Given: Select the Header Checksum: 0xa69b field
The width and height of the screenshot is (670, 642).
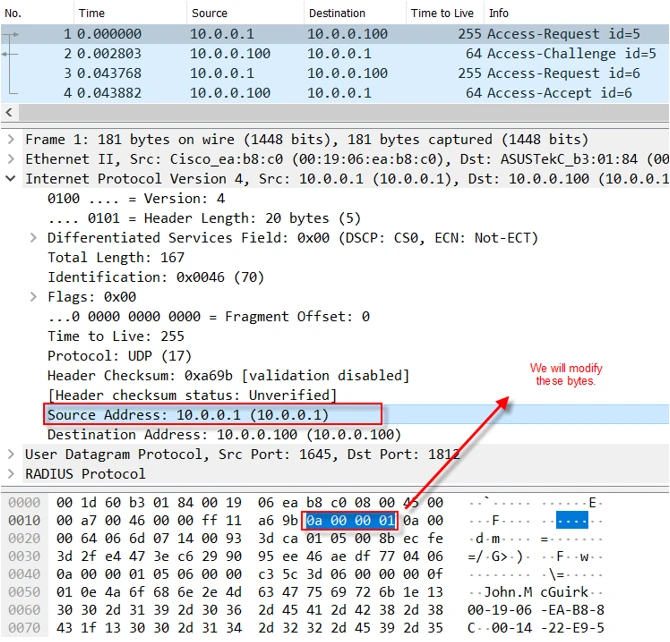Looking at the screenshot, I should point(228,376).
